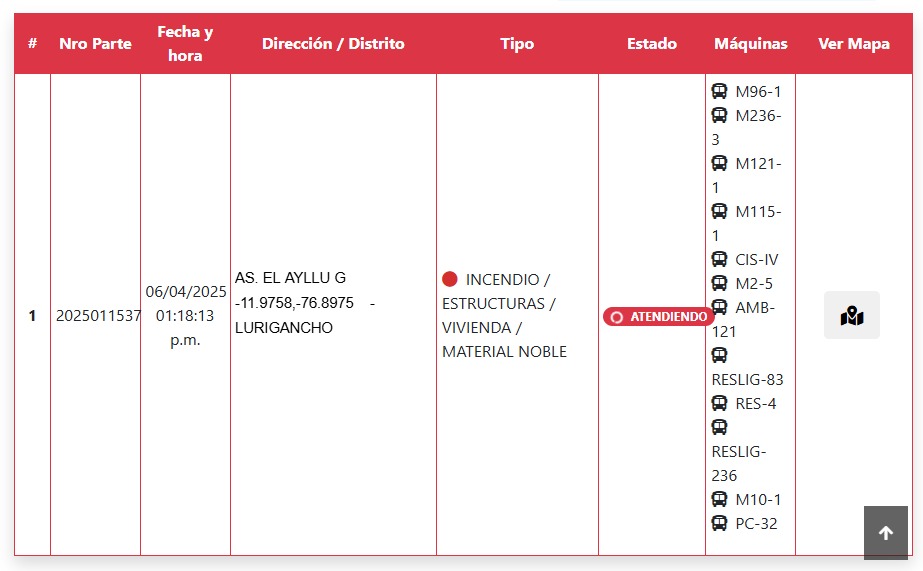Click the Dirección / Distrito column header
The image size is (923, 571).
(x=333, y=44)
